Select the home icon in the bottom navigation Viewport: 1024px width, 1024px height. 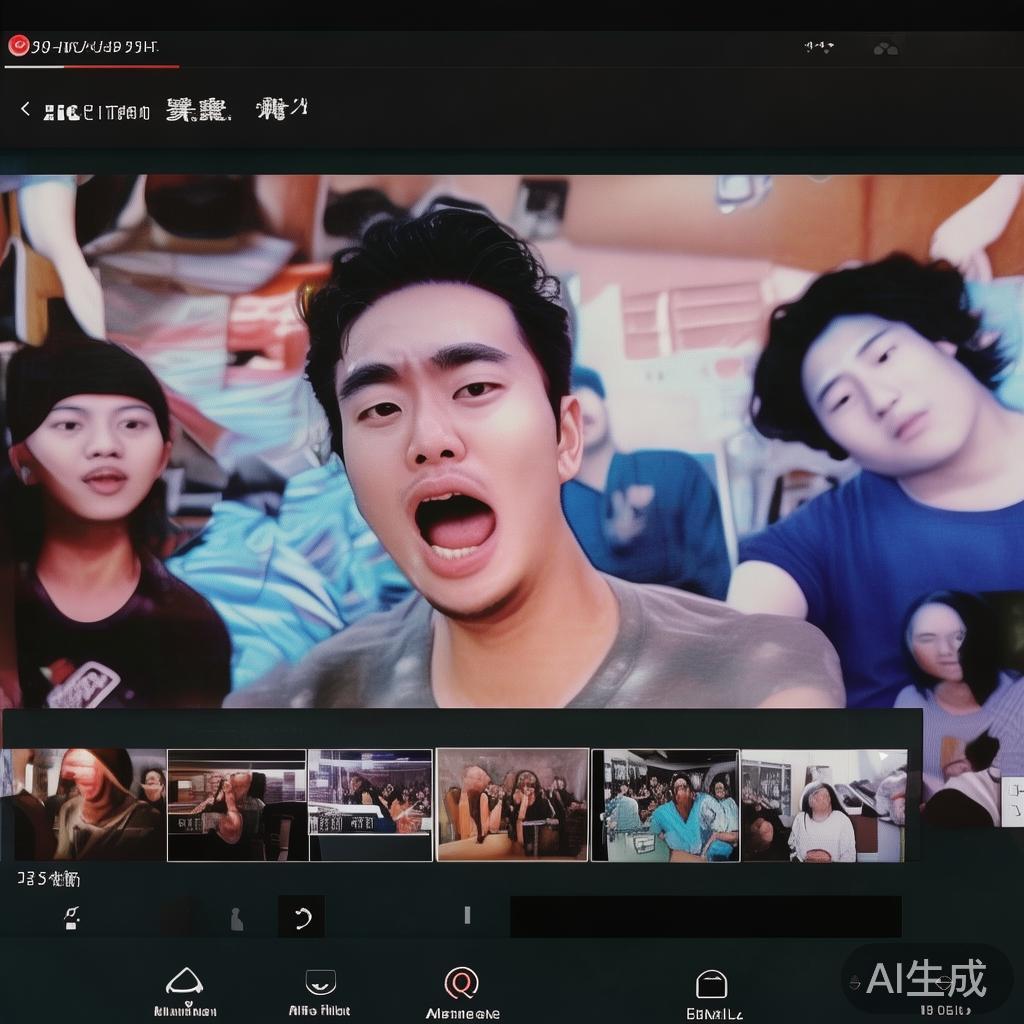pyautogui.click(x=184, y=980)
